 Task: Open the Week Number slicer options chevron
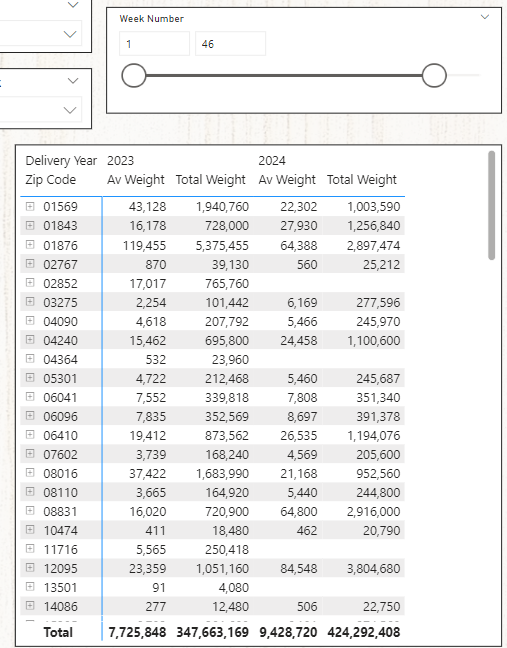(485, 17)
